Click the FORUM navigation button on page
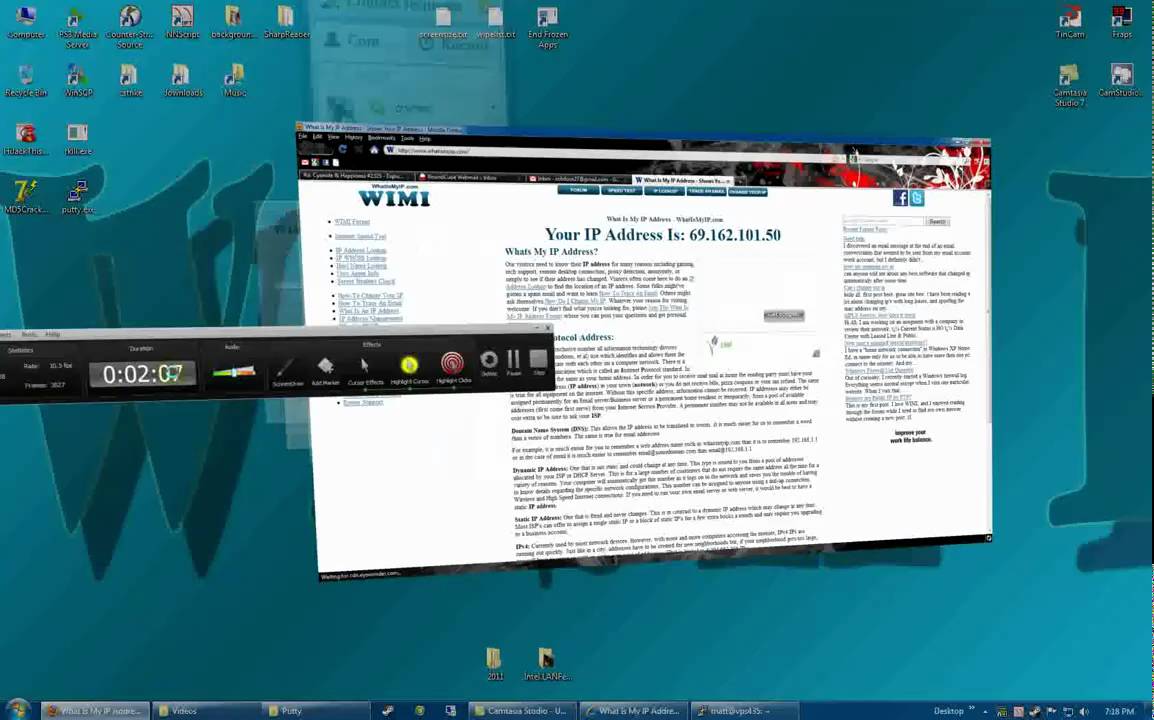This screenshot has width=1154, height=720. tap(578, 190)
